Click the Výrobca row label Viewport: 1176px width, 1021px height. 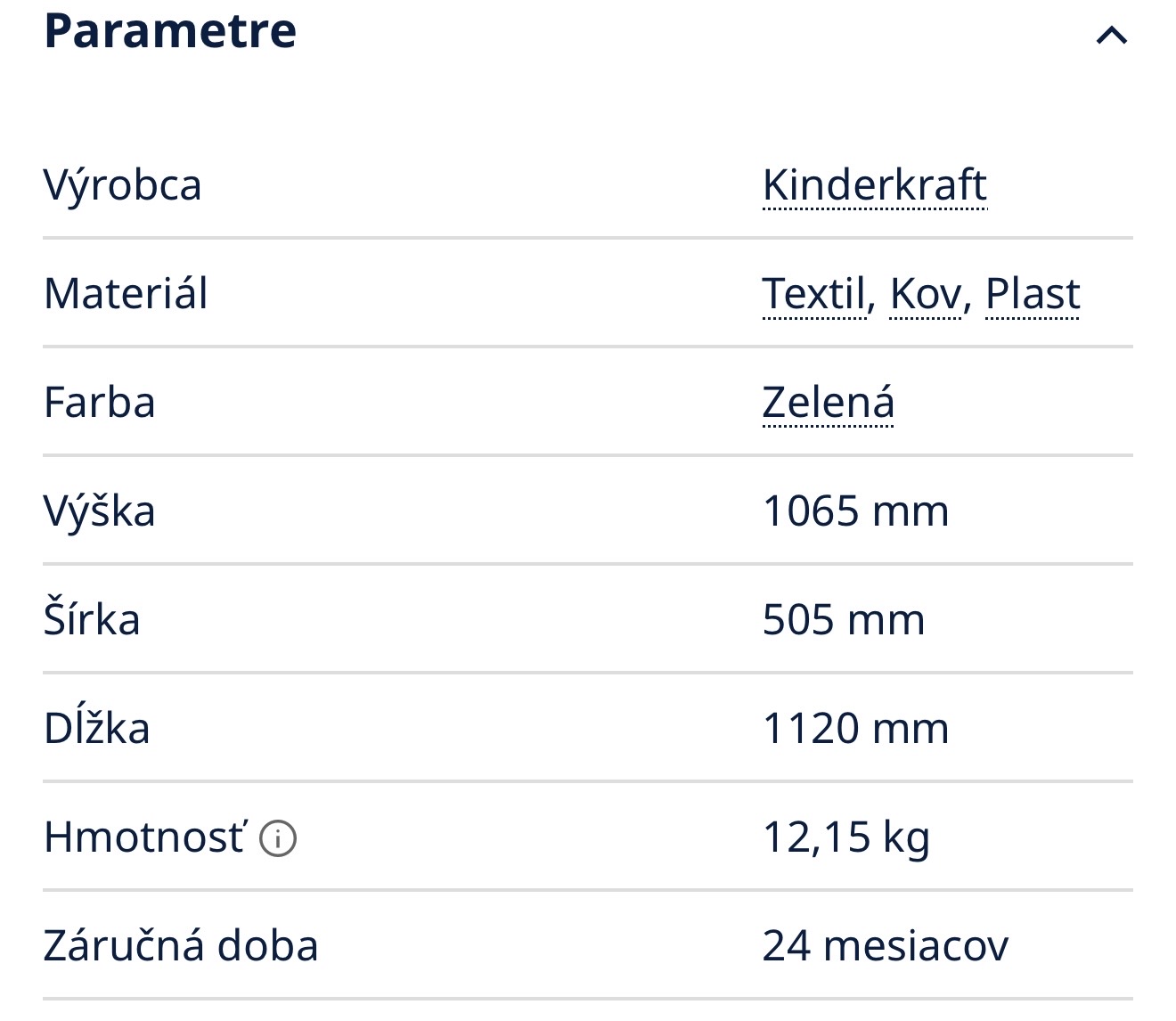(x=123, y=185)
